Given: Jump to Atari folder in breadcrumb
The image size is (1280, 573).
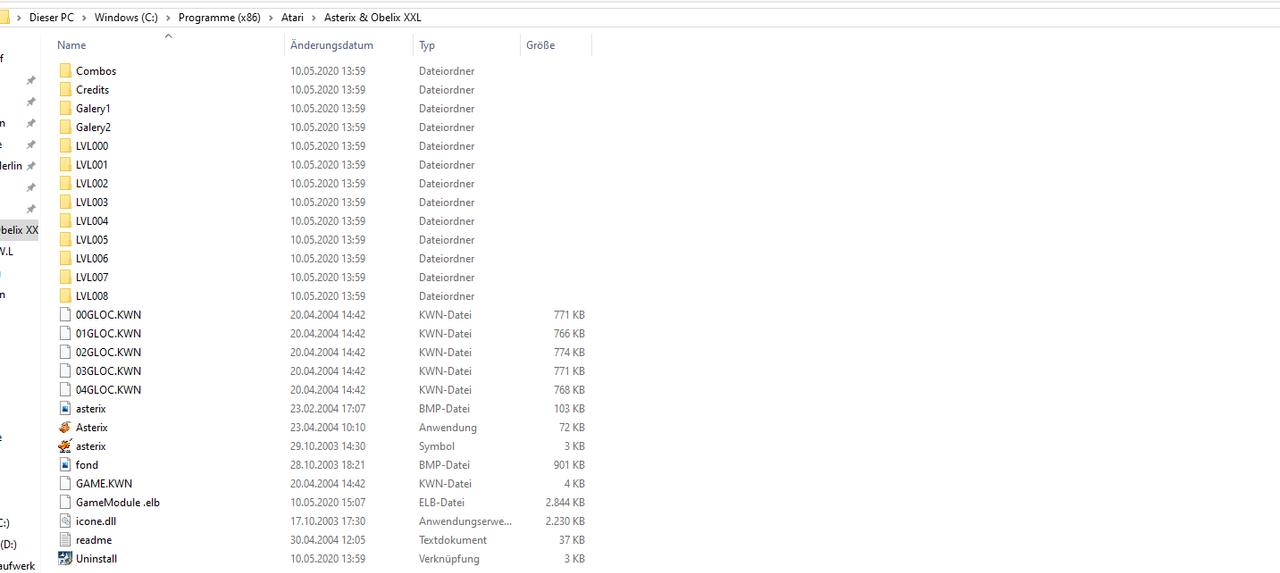Looking at the screenshot, I should (291, 17).
